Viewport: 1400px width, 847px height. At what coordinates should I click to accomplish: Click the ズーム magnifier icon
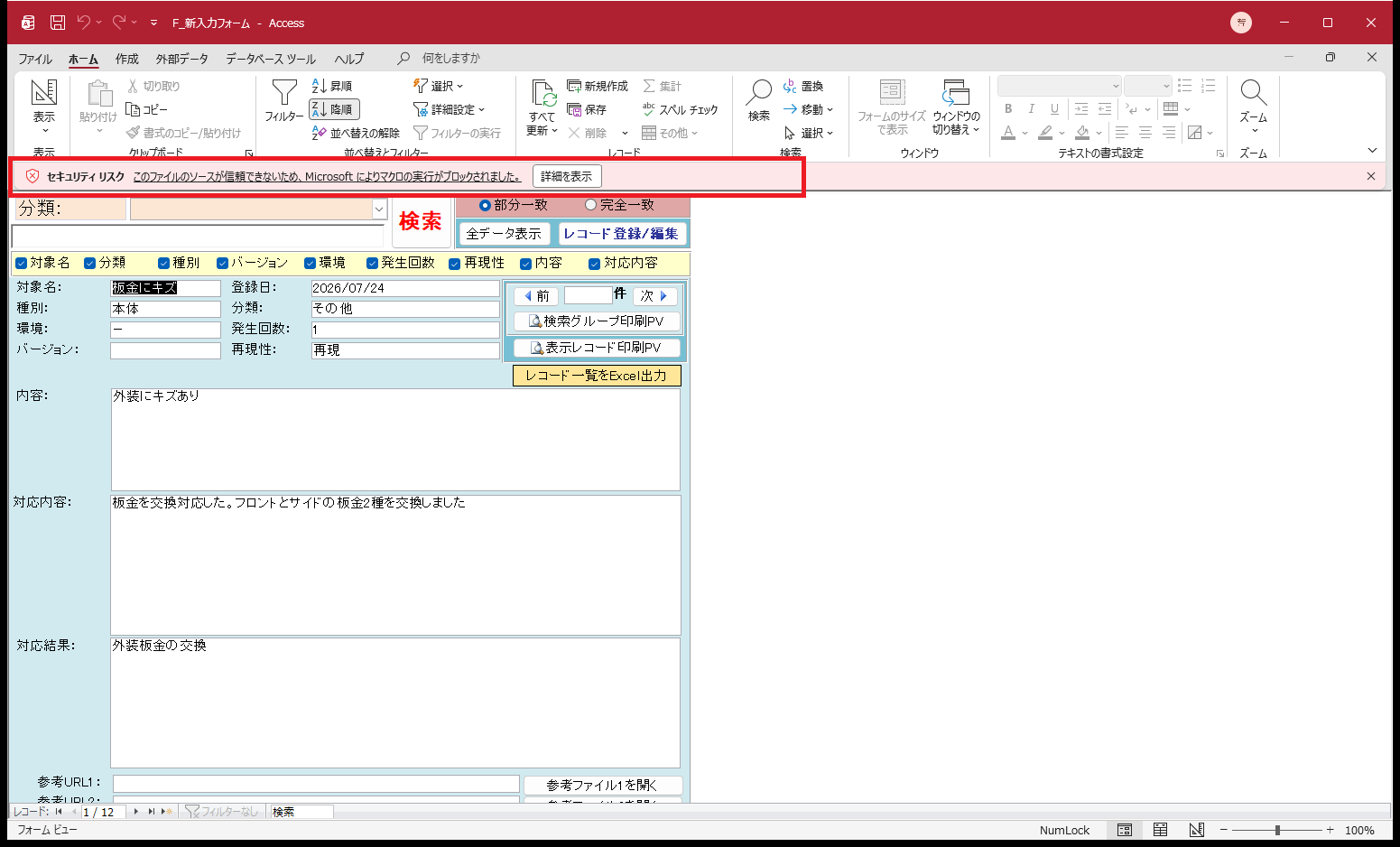[1253, 92]
